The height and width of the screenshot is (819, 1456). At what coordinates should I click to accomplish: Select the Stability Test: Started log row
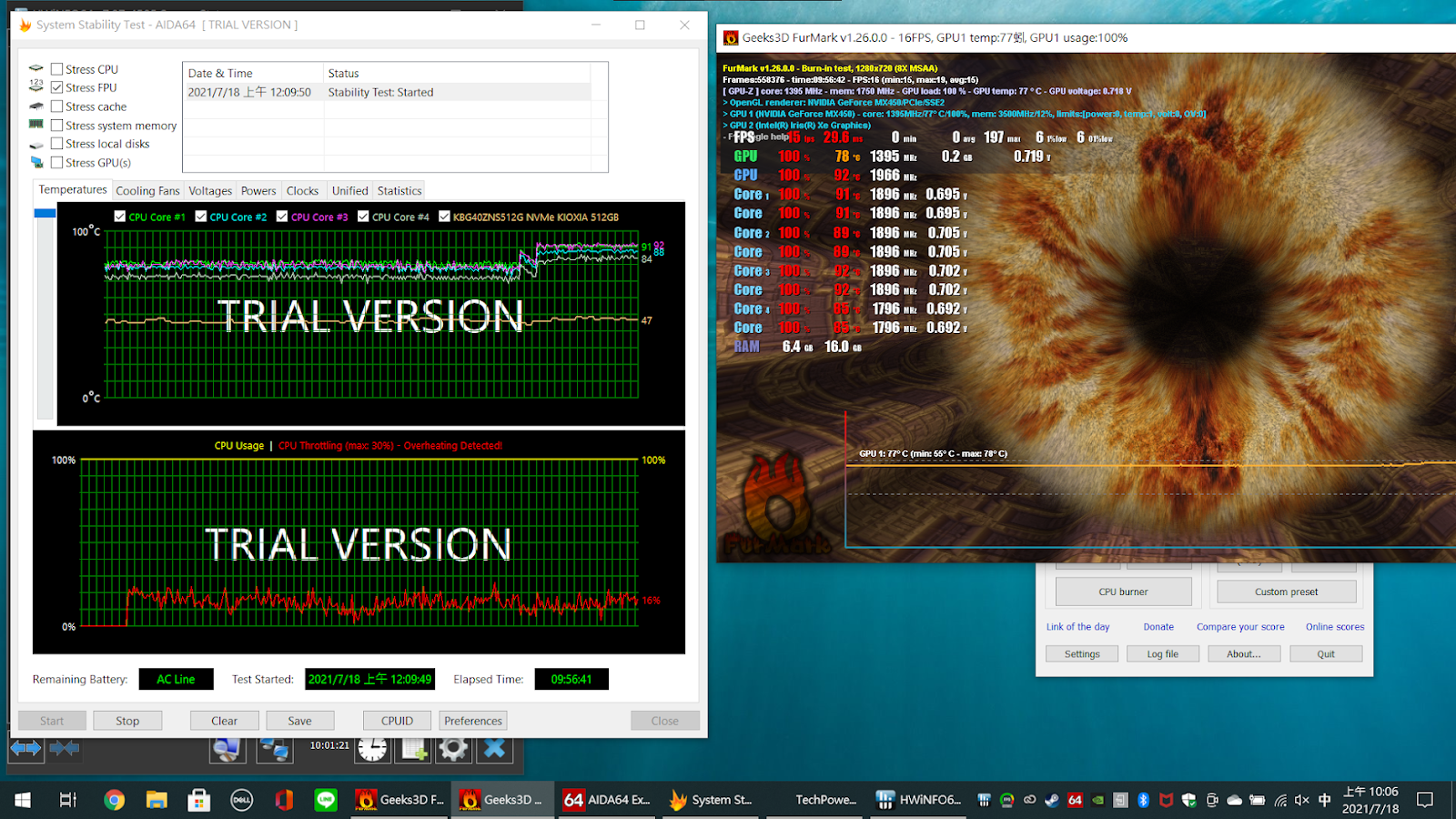pyautogui.click(x=389, y=92)
